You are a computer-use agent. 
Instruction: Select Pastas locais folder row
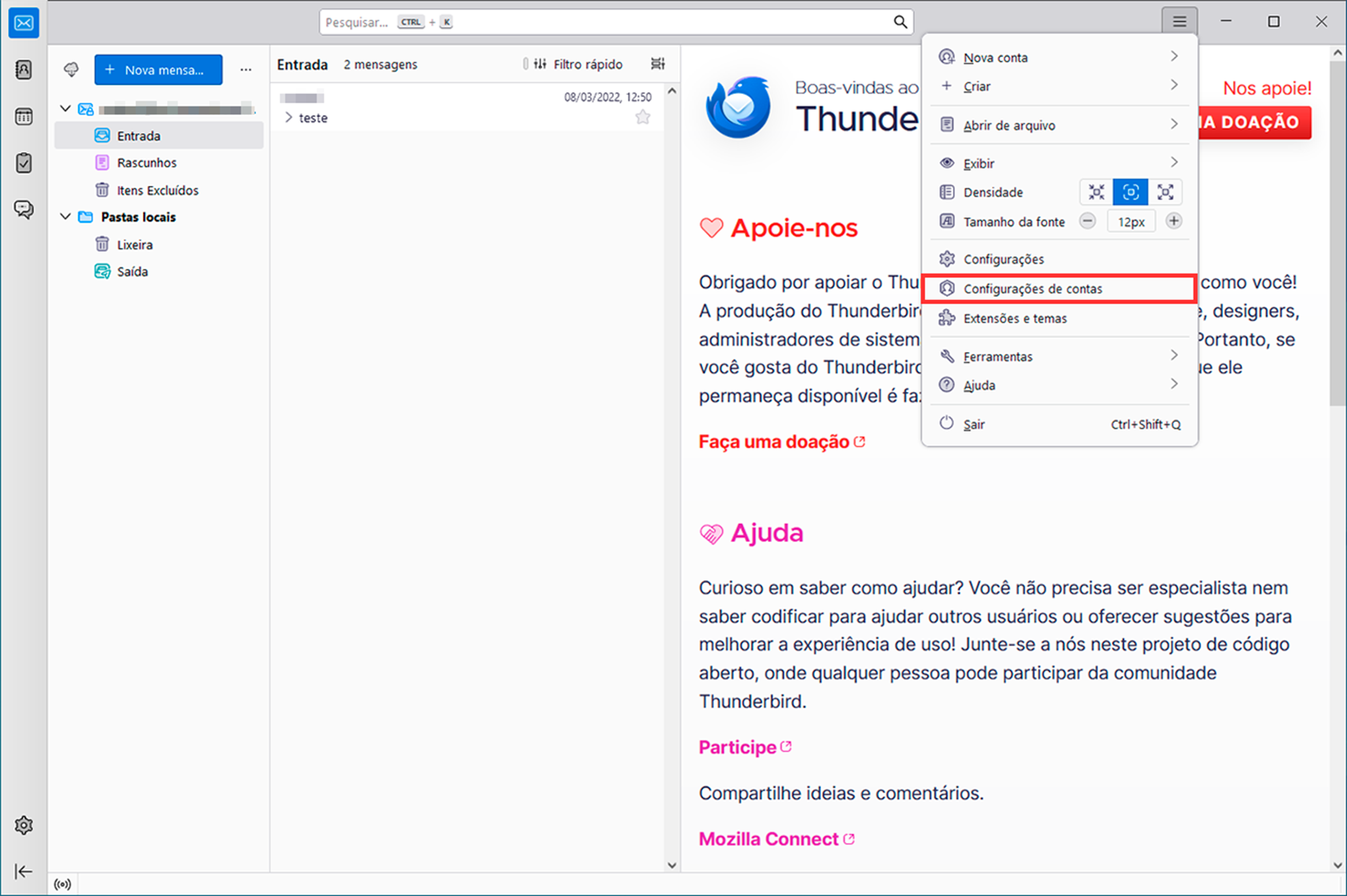pyautogui.click(x=159, y=217)
